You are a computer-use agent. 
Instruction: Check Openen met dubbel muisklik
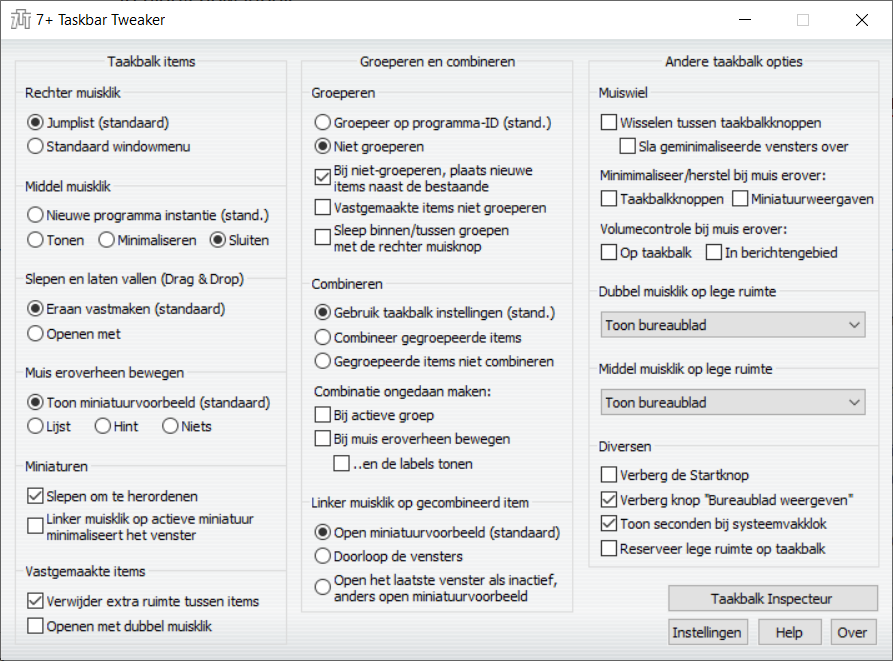[x=36, y=626]
